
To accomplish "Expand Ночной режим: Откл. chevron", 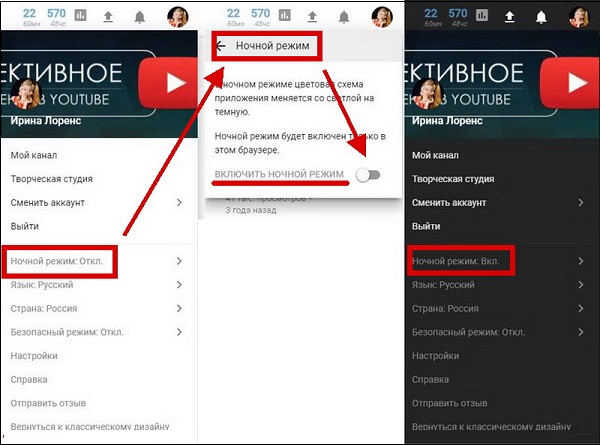I will point(179,261).
